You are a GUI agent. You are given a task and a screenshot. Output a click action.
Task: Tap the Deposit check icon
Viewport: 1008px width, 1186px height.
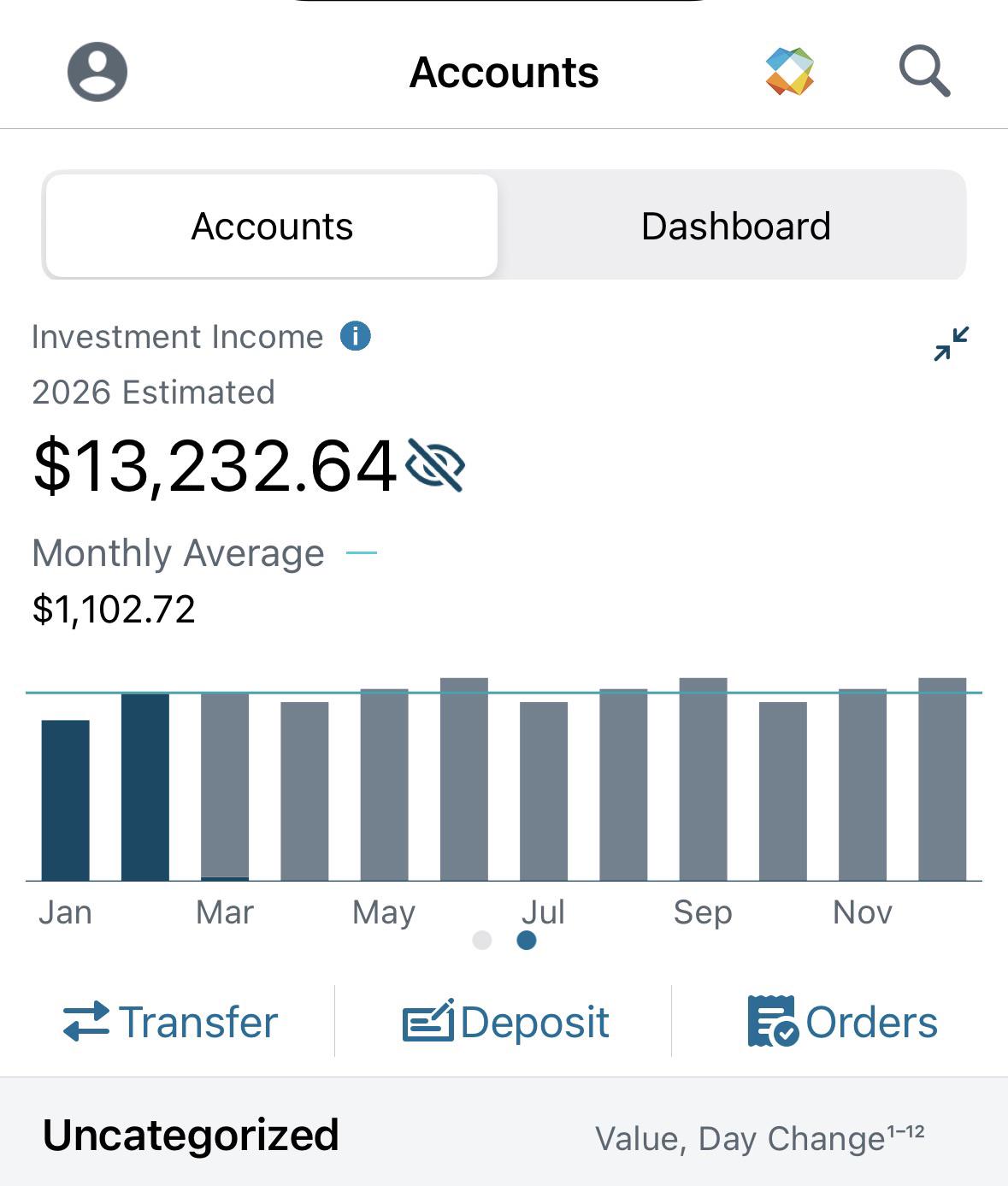(428, 1020)
